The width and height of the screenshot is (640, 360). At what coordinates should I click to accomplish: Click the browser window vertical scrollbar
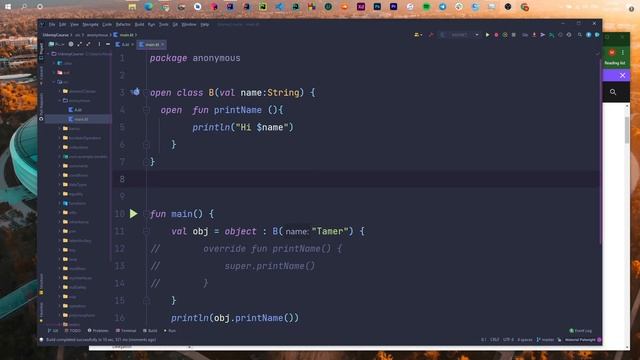[x=627, y=131]
